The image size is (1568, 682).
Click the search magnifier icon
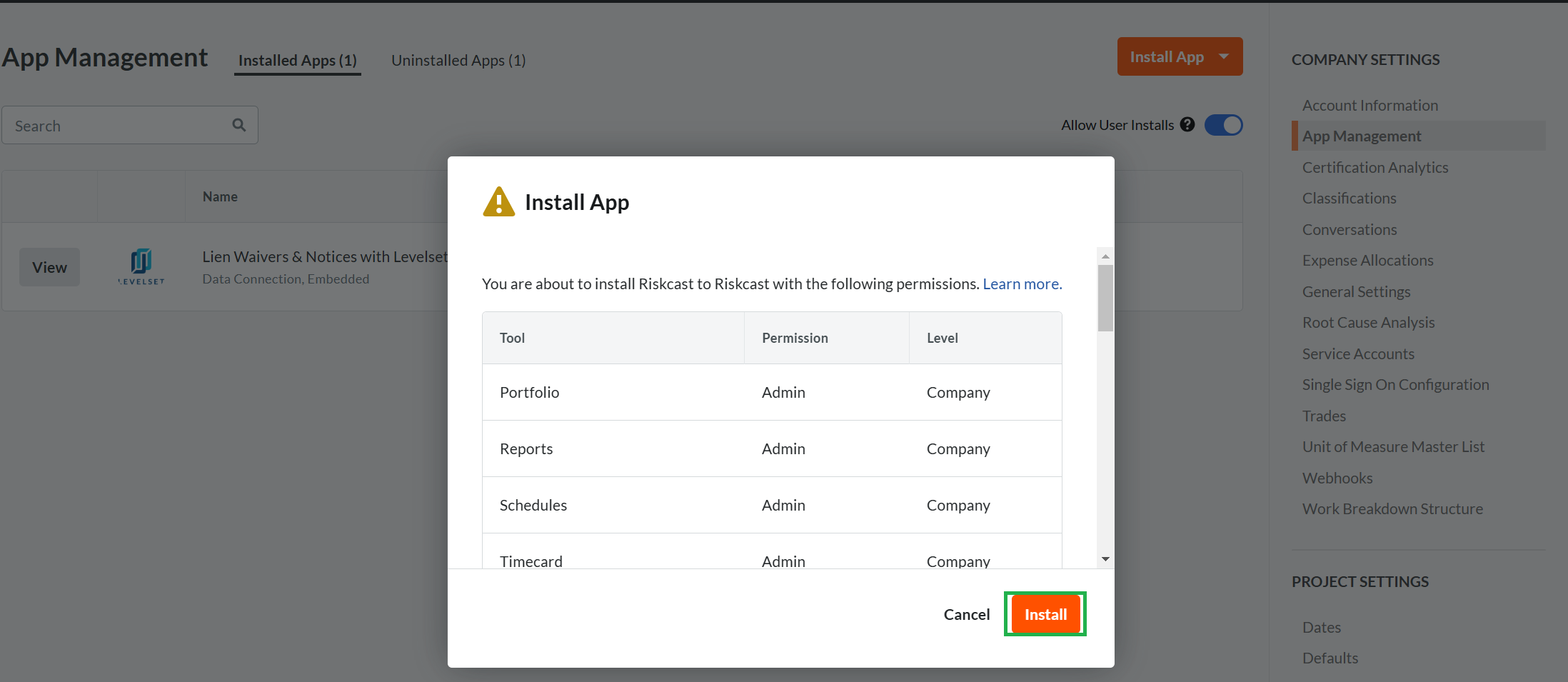pos(238,126)
